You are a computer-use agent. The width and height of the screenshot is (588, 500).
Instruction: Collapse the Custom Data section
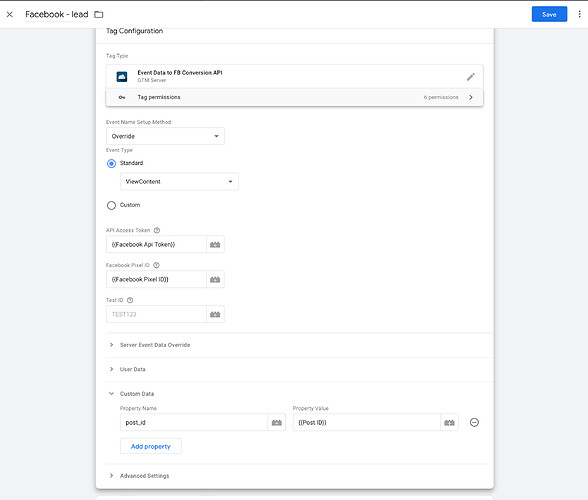tap(111, 393)
